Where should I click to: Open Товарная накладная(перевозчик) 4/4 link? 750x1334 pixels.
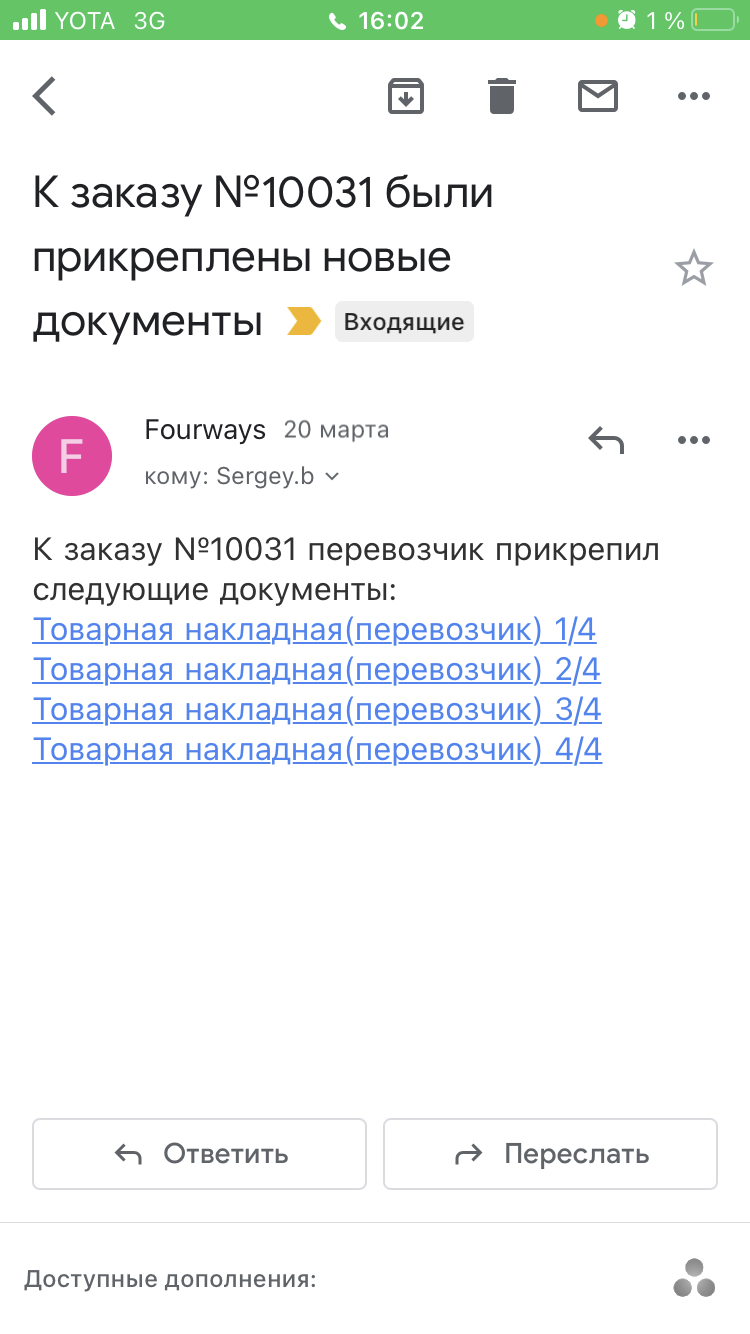(x=317, y=750)
